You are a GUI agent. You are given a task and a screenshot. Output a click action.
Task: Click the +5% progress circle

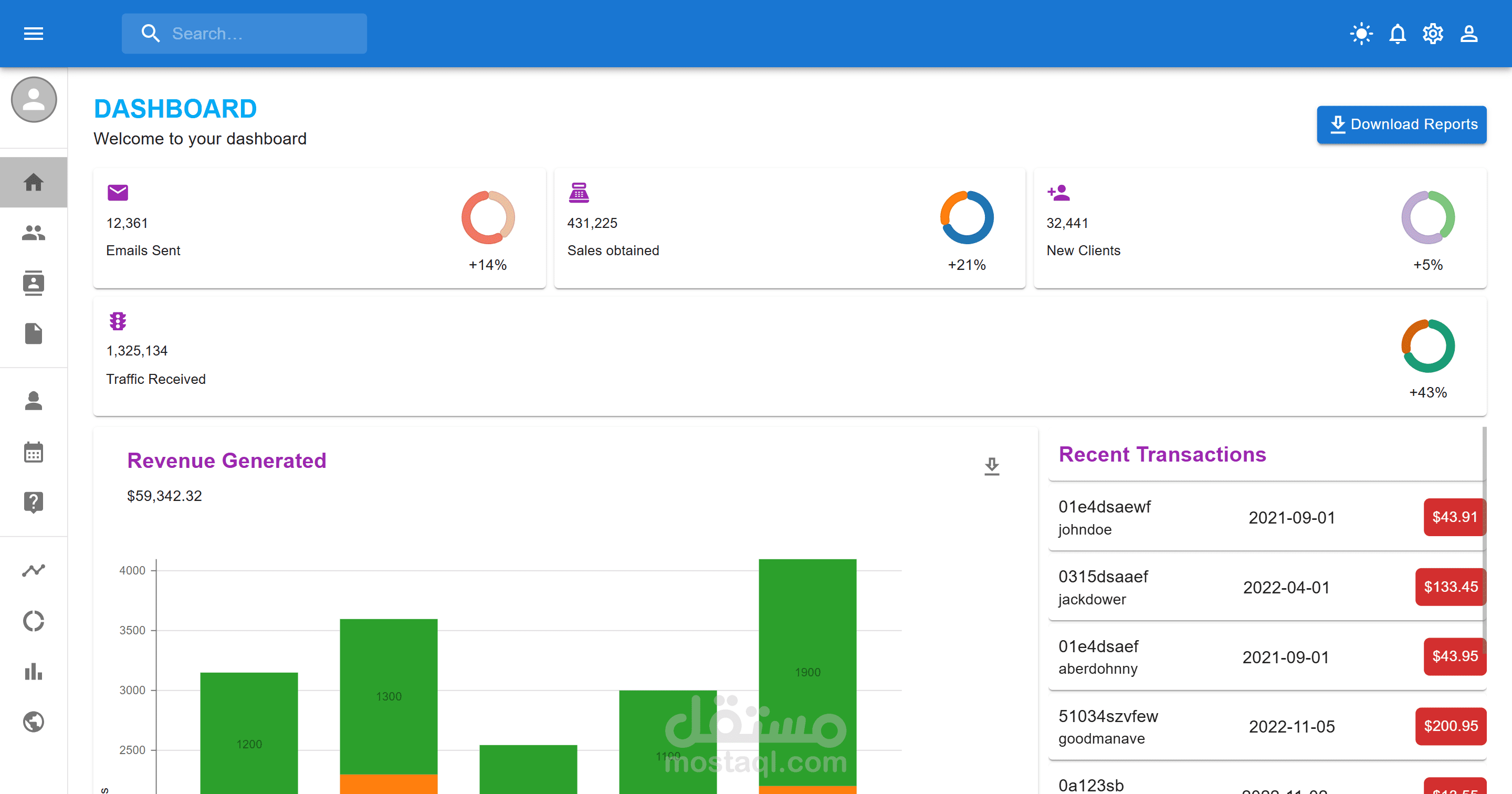click(x=1428, y=217)
